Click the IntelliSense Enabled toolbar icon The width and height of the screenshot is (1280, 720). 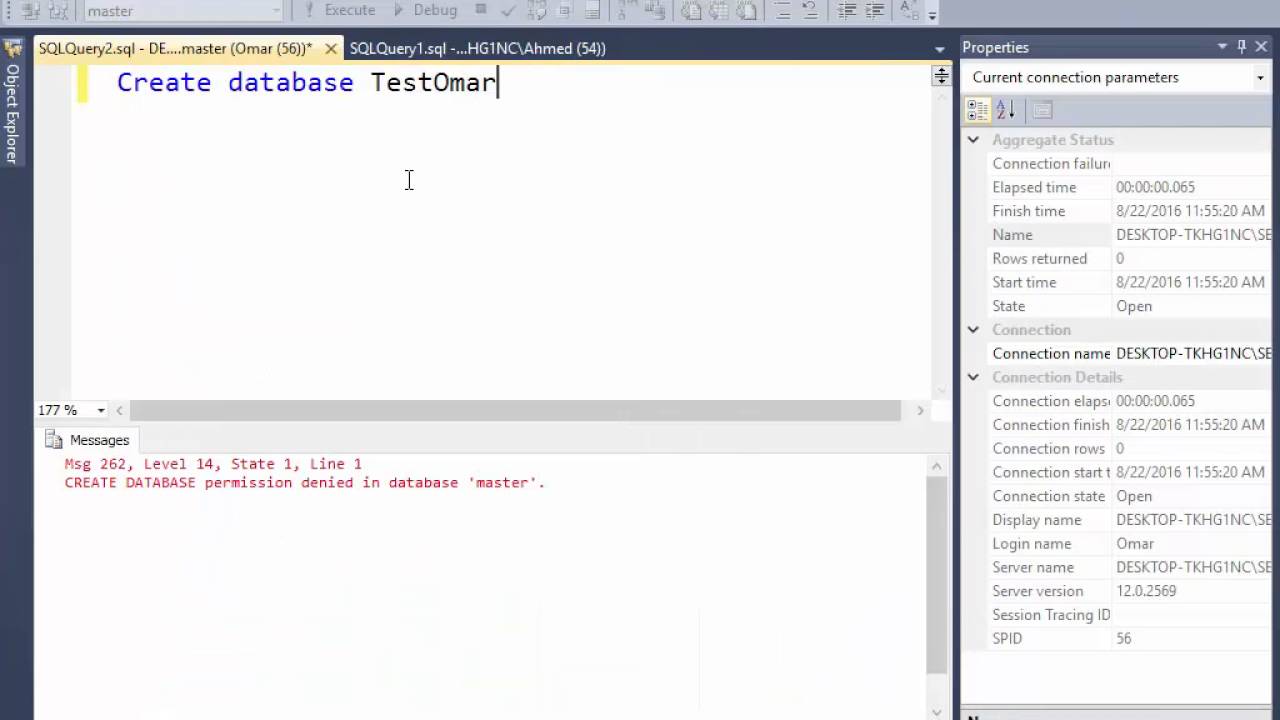592,10
